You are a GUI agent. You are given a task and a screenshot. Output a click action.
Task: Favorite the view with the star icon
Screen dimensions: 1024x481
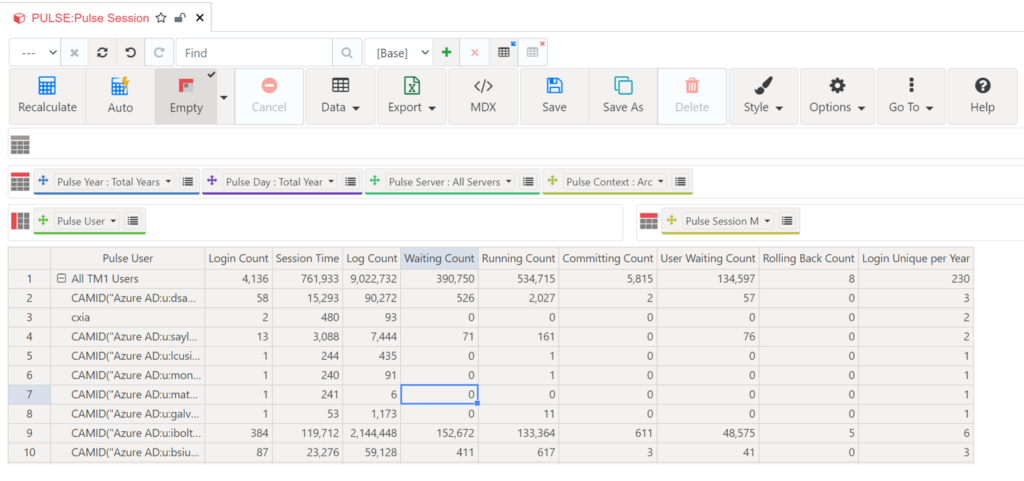tap(161, 18)
